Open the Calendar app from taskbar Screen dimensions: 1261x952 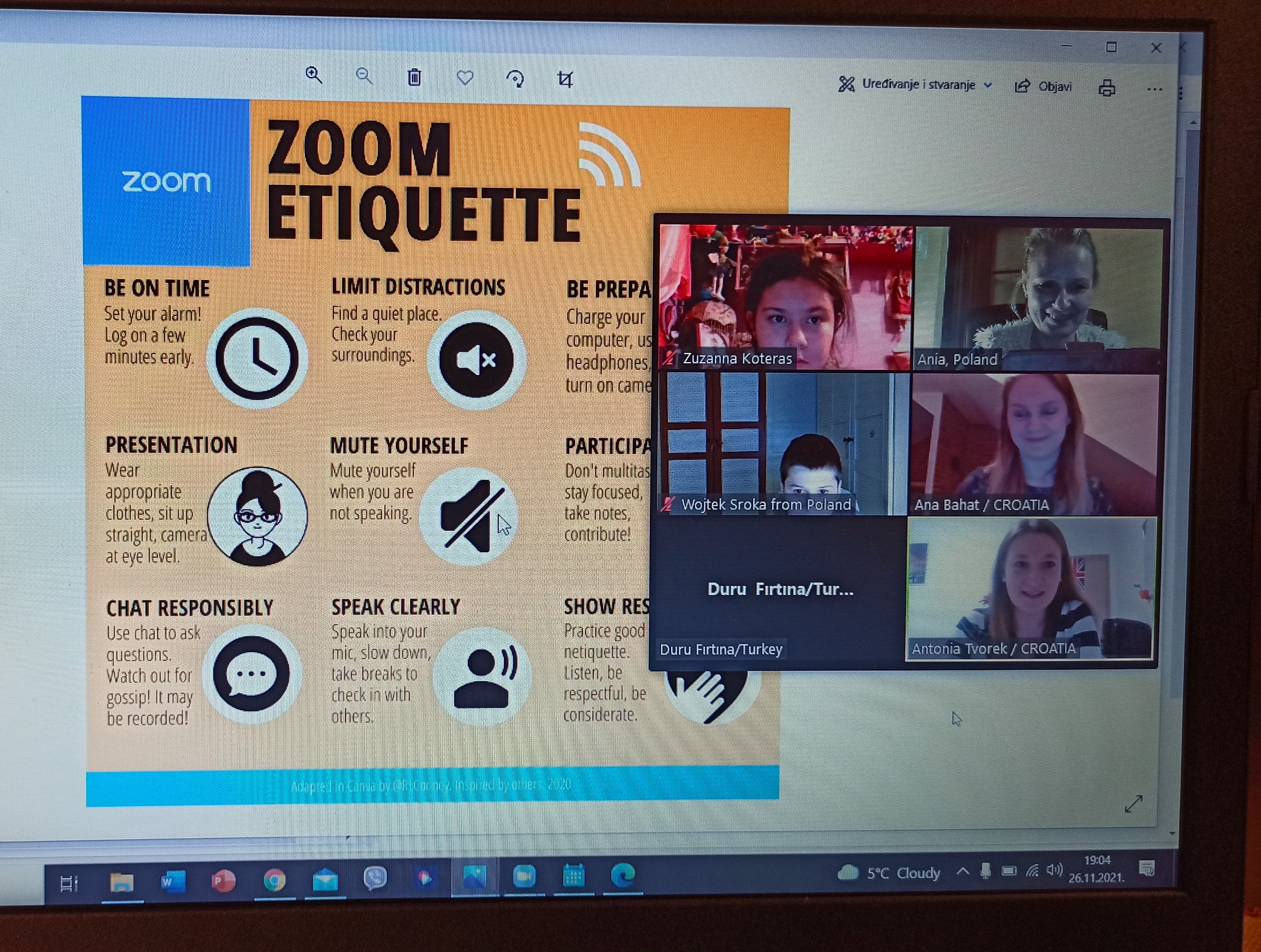[574, 876]
